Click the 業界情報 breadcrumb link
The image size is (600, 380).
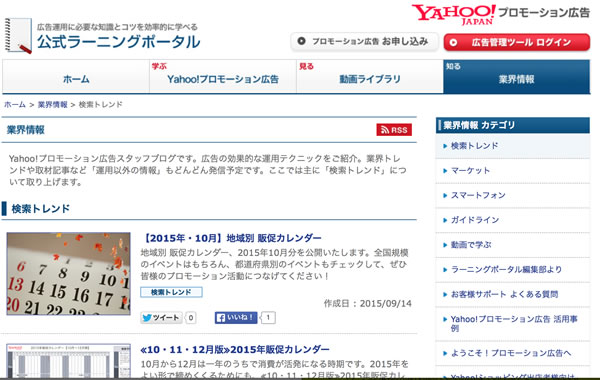pos(52,104)
